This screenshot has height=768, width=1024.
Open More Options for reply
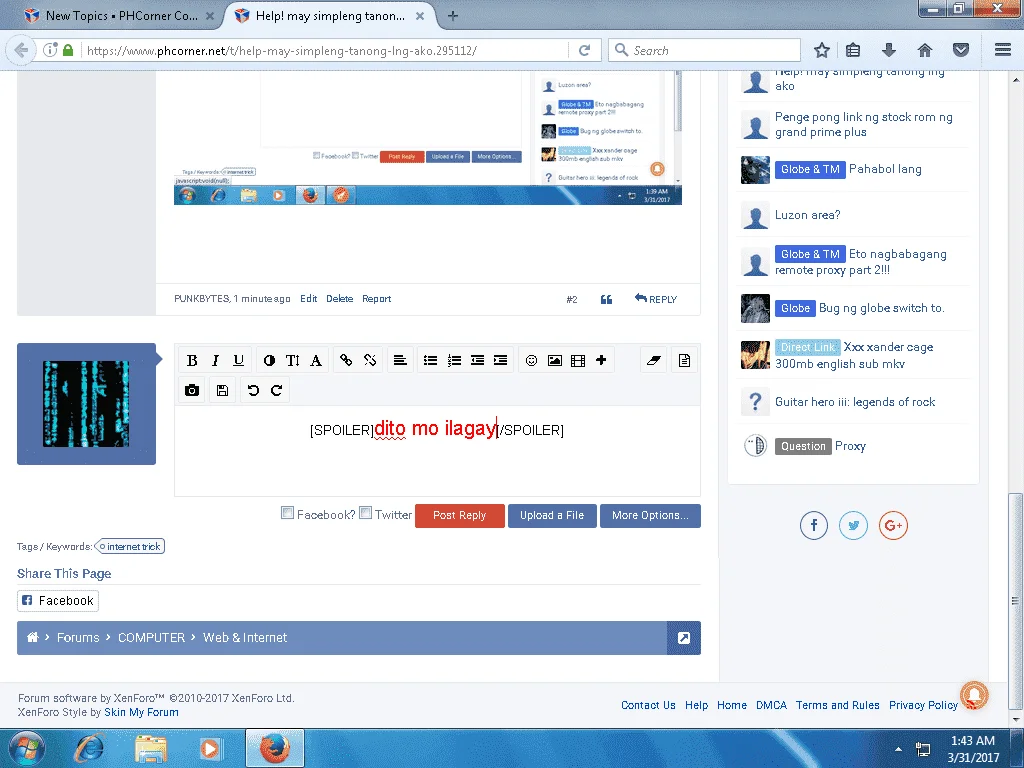tap(650, 515)
